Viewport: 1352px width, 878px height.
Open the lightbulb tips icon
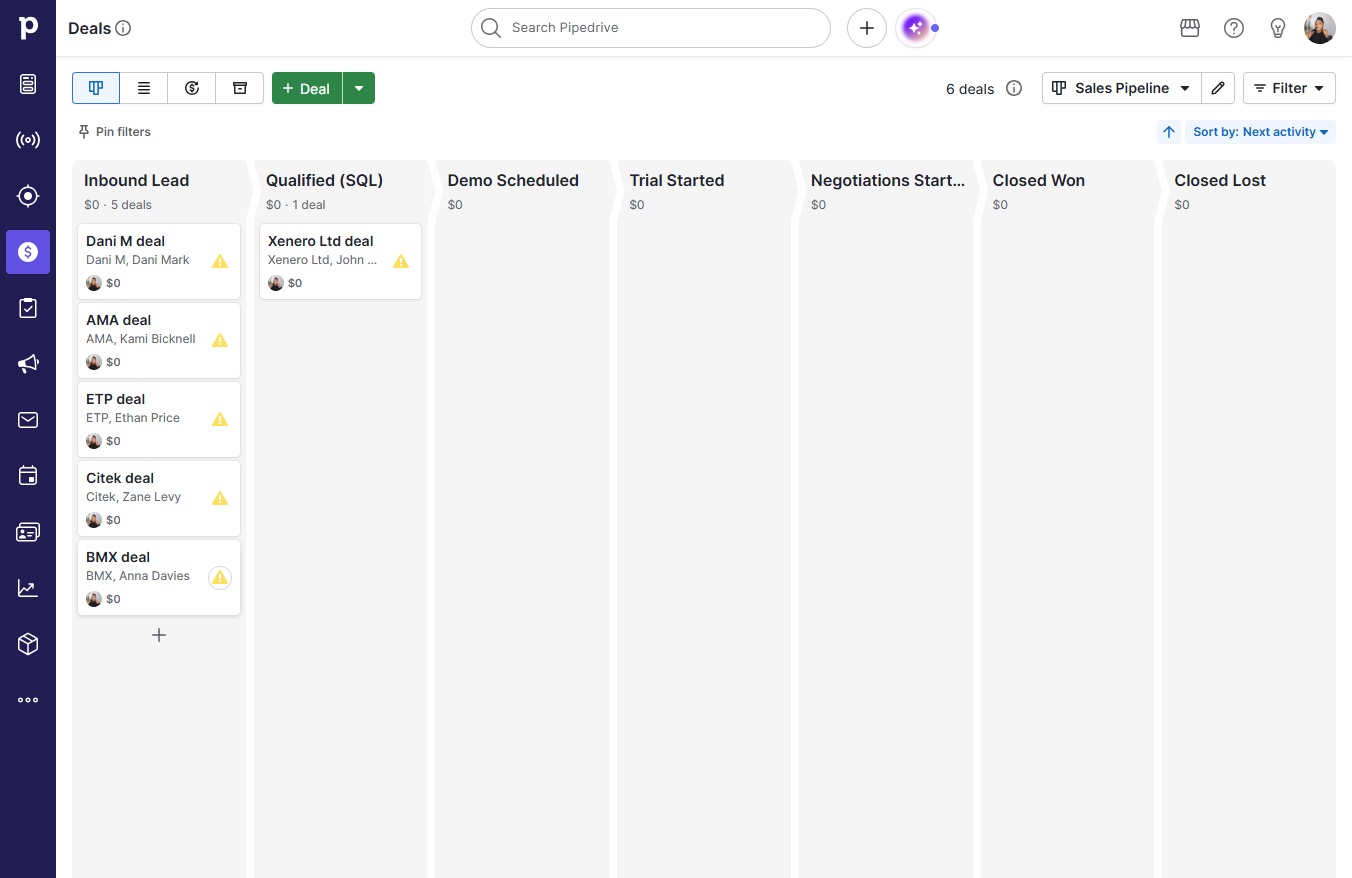[x=1278, y=28]
